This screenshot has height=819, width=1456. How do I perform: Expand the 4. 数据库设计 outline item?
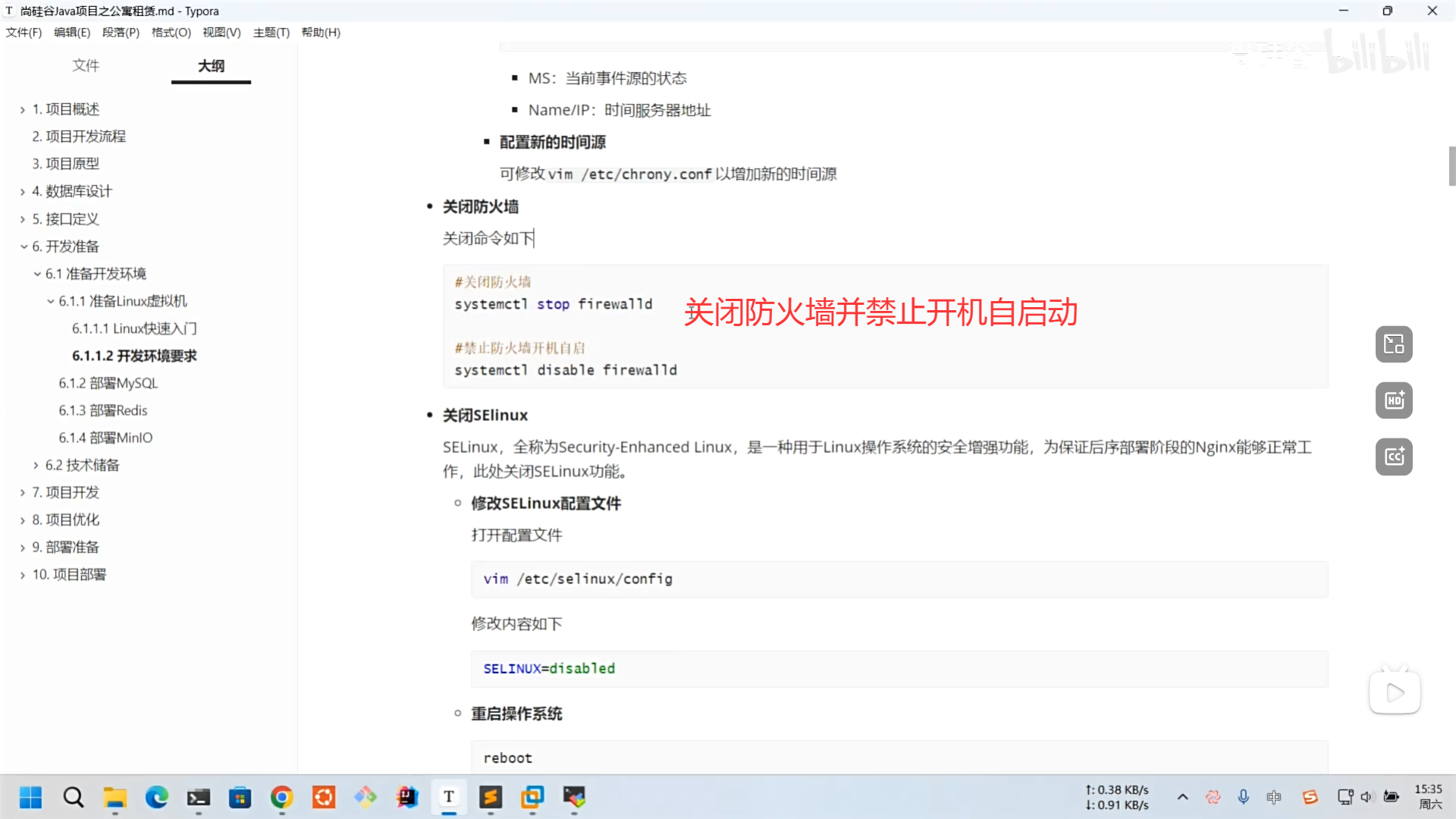tap(23, 192)
